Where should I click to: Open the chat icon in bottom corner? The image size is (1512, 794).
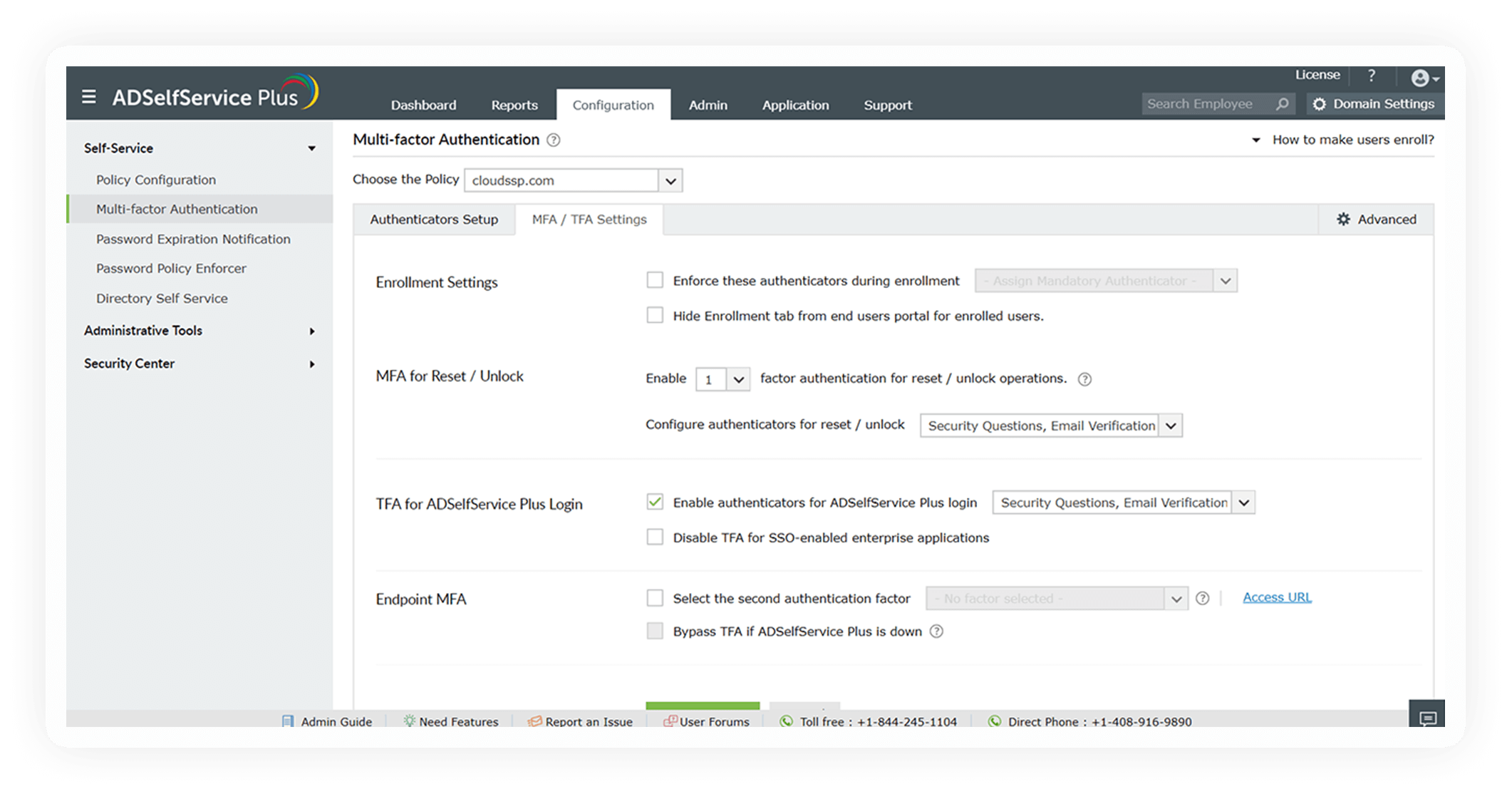tap(1426, 714)
